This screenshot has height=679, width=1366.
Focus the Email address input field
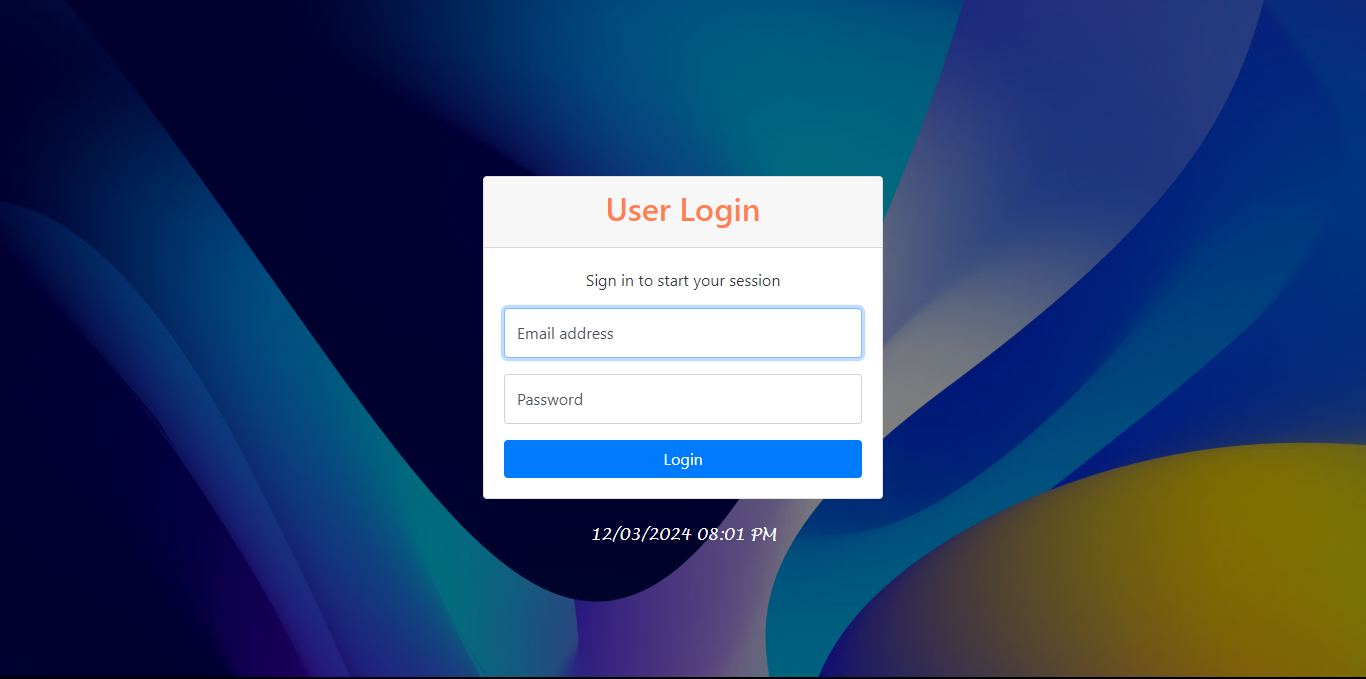click(x=683, y=333)
